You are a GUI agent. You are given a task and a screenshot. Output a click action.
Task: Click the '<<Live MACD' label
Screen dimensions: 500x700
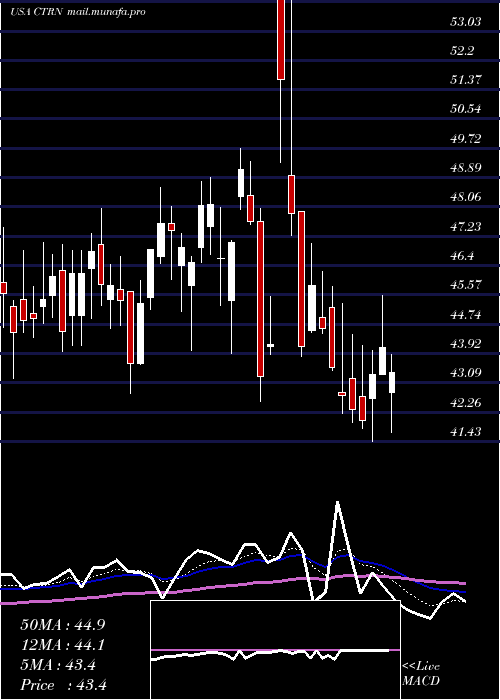pyautogui.click(x=421, y=674)
